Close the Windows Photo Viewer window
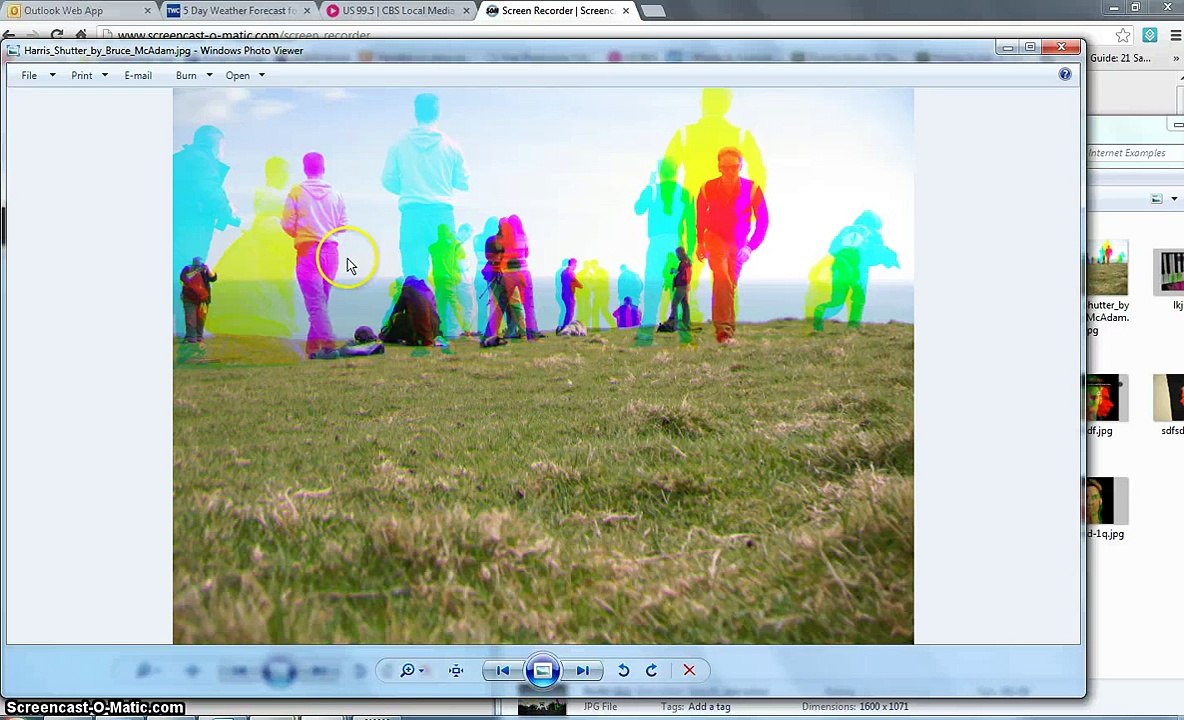The width and height of the screenshot is (1184, 720). [x=1061, y=47]
